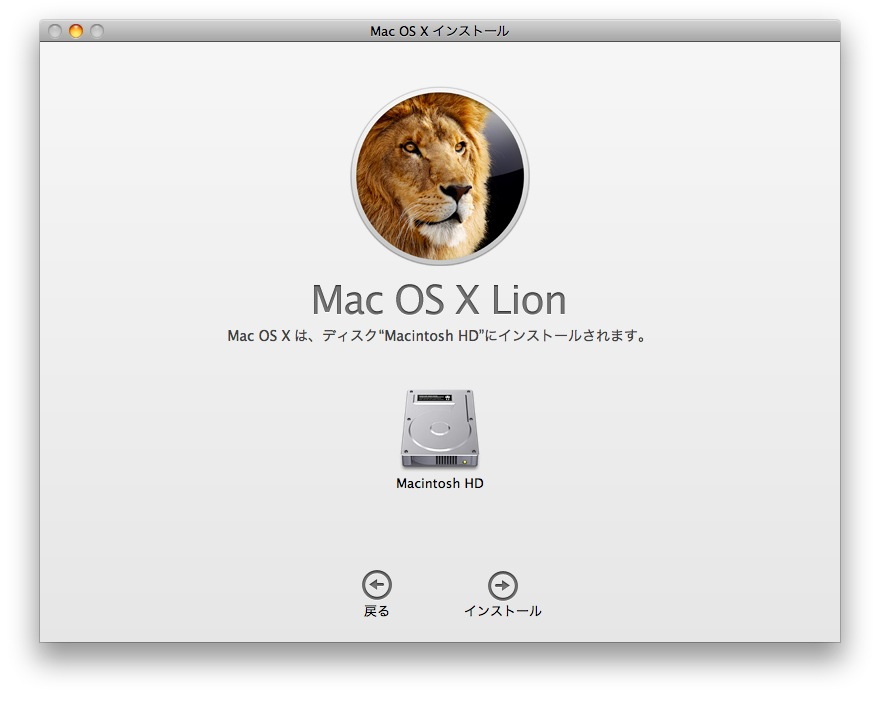The height and width of the screenshot is (702, 880).
Task: Click the circular Lion logo image
Action: (x=439, y=176)
